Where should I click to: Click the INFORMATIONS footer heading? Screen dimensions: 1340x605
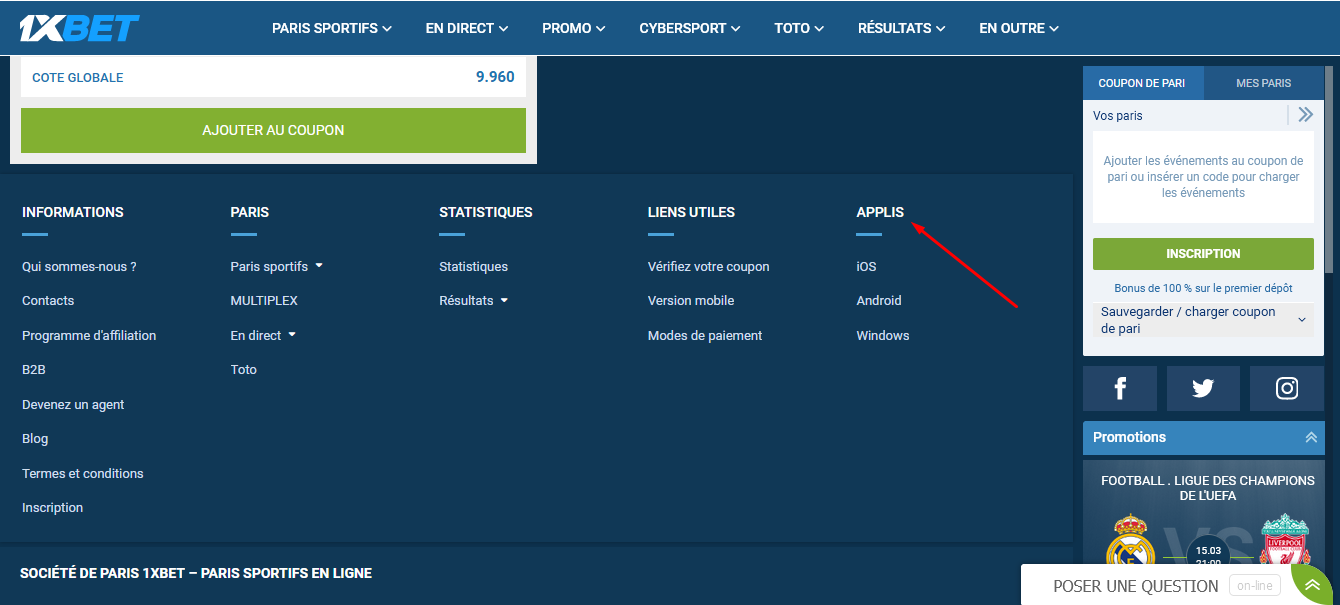point(73,212)
